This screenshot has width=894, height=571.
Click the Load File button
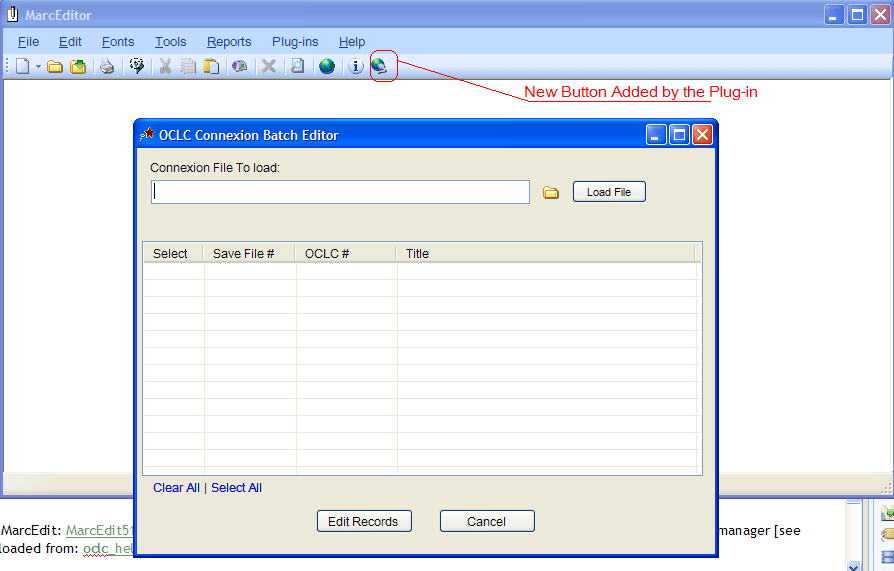pyautogui.click(x=609, y=192)
